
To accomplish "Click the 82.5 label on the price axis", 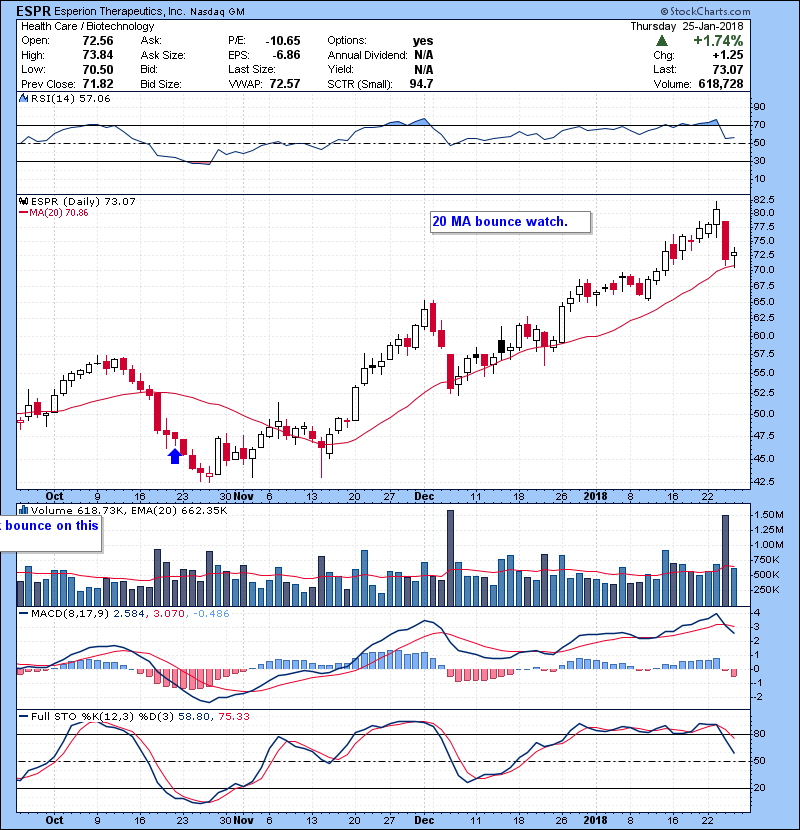I will pyautogui.click(x=763, y=200).
